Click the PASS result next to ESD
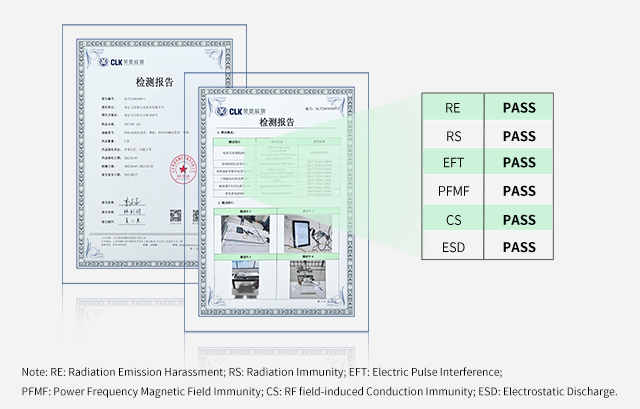 519,247
